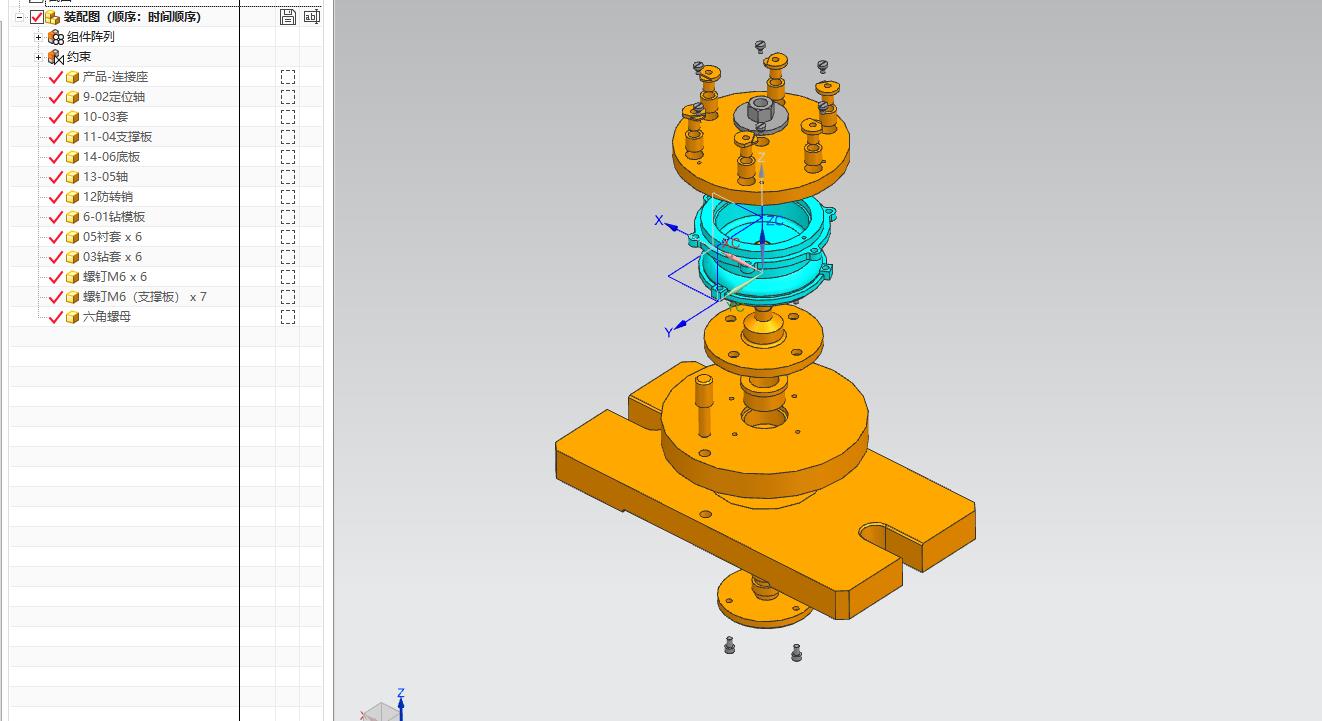Select the 12防转销 component name
Screen dimensions: 1322x721
tap(108, 197)
